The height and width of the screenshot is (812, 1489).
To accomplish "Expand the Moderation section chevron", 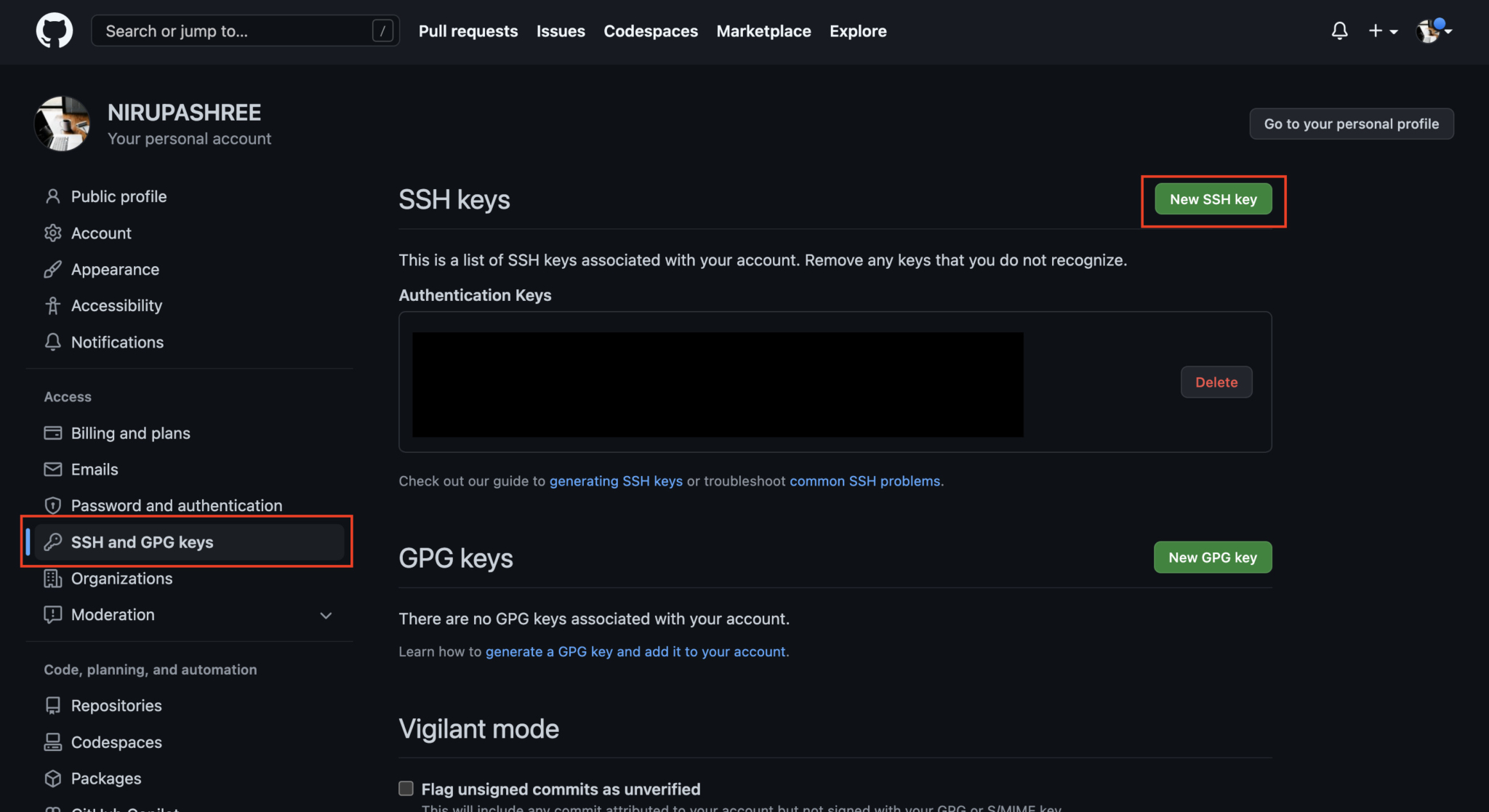I will click(326, 615).
